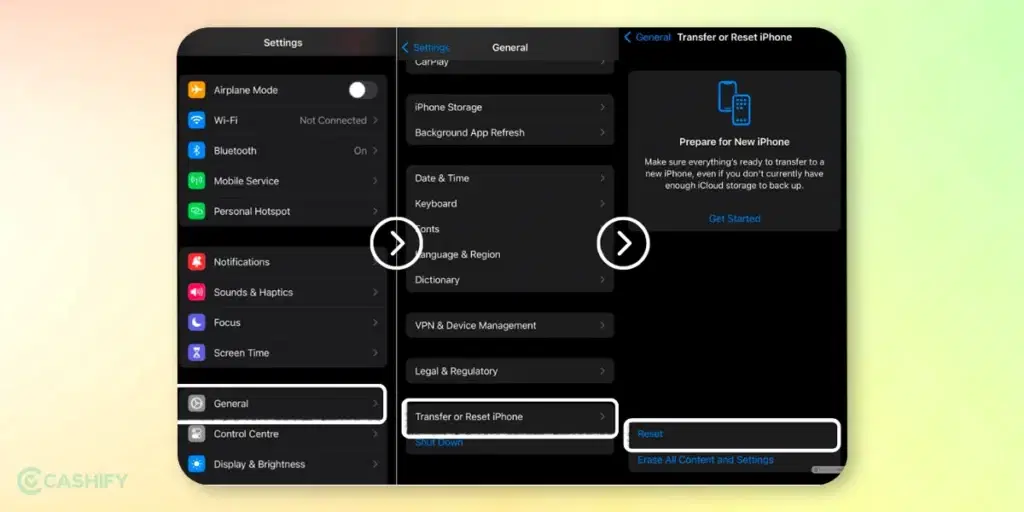Tap Shut Down in General
1024x512 pixels.
(x=439, y=443)
